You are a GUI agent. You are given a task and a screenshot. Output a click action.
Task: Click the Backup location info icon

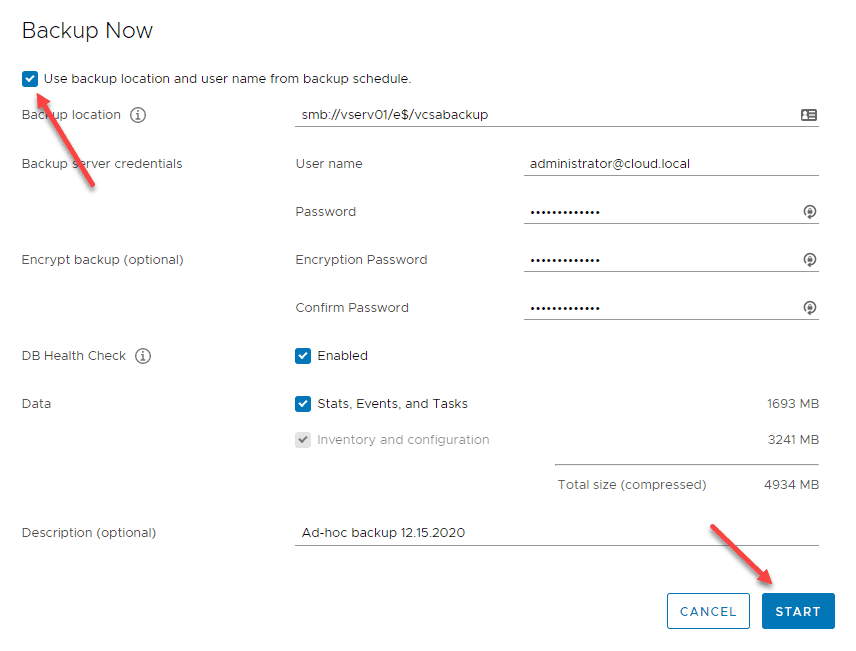coord(138,115)
